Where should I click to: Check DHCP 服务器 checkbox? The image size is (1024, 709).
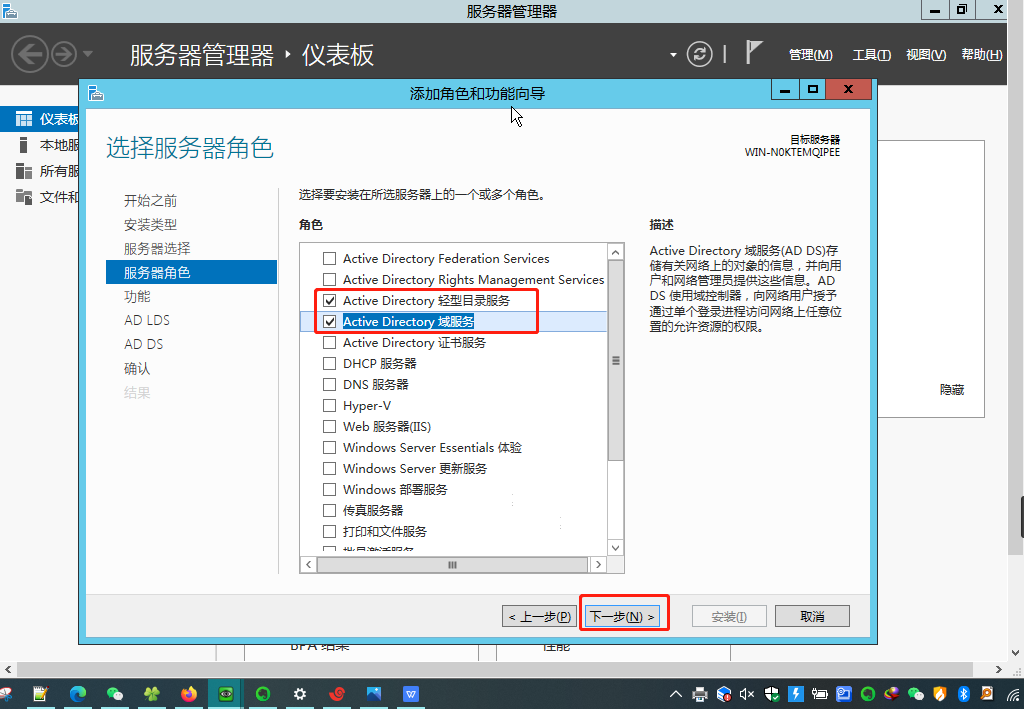coord(330,364)
